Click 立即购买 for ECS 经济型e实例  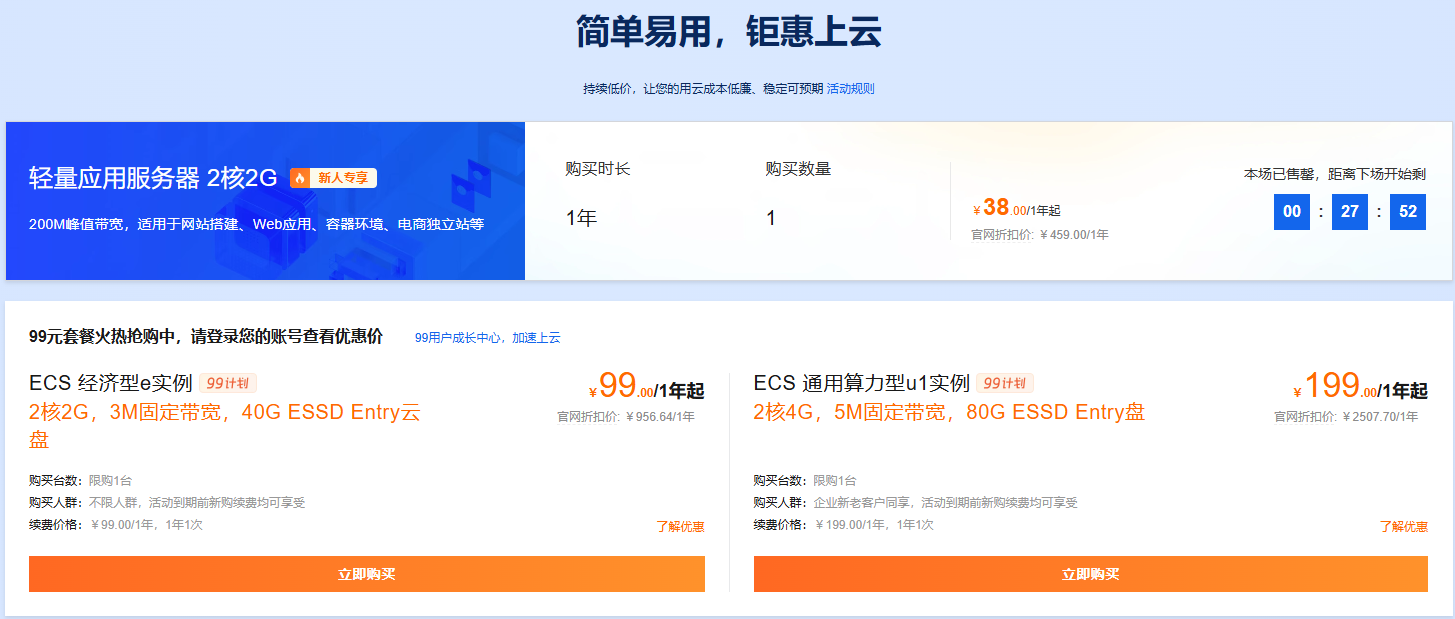[x=367, y=574]
